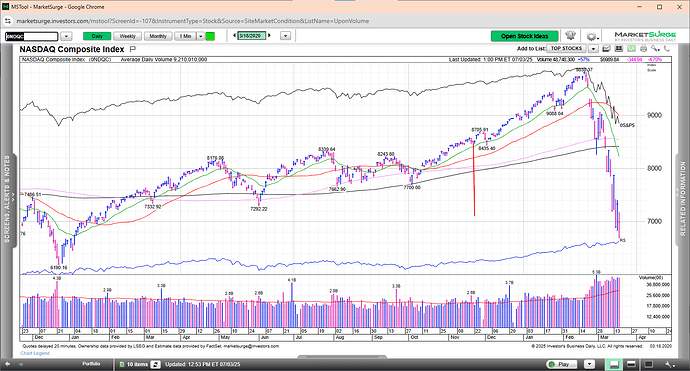This screenshot has height=371, width=690.
Task: Go to next date with right arrow
Action: point(269,36)
